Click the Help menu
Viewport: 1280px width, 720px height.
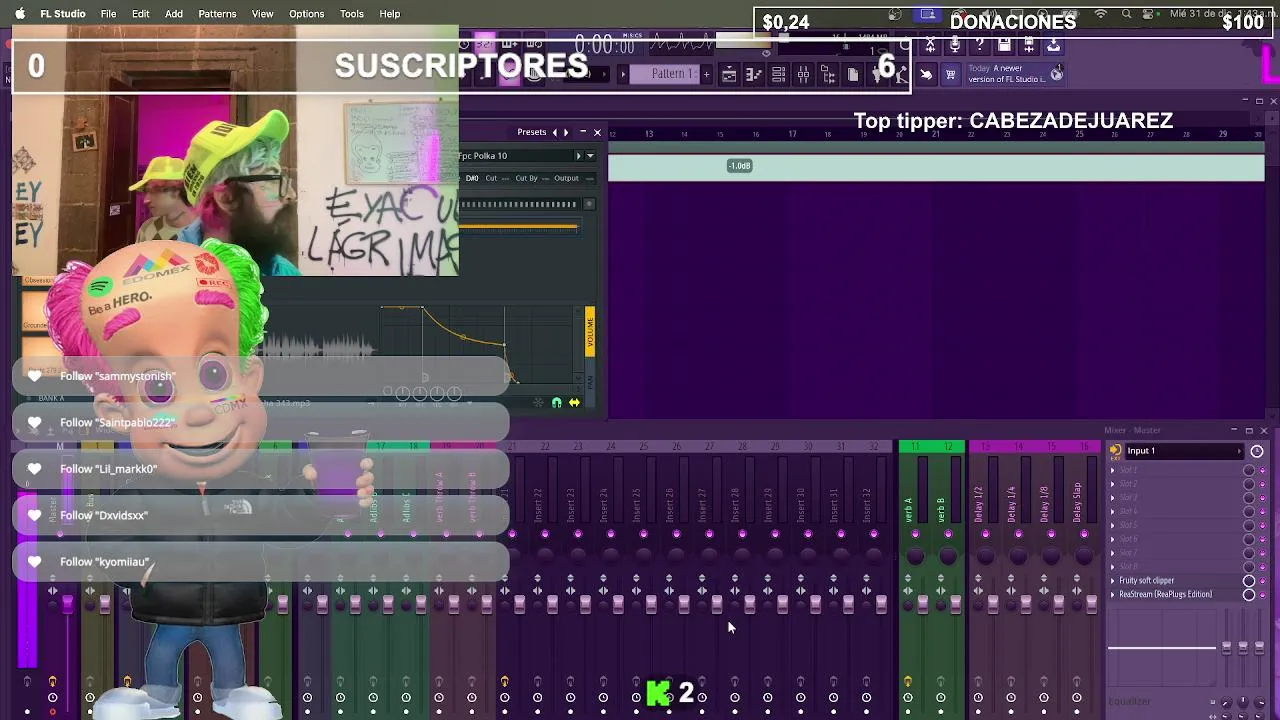pyautogui.click(x=390, y=14)
